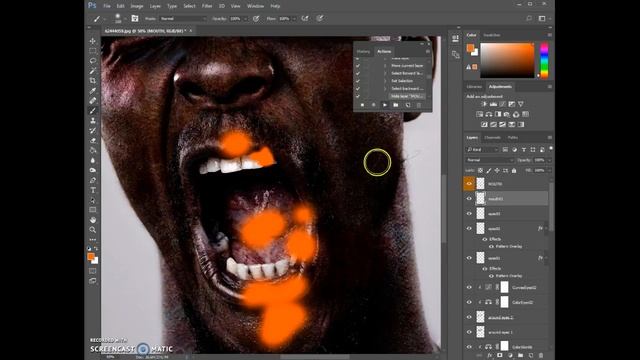Toggle the 'Move current layer' step checkbox
The image size is (640, 360).
point(358,65)
